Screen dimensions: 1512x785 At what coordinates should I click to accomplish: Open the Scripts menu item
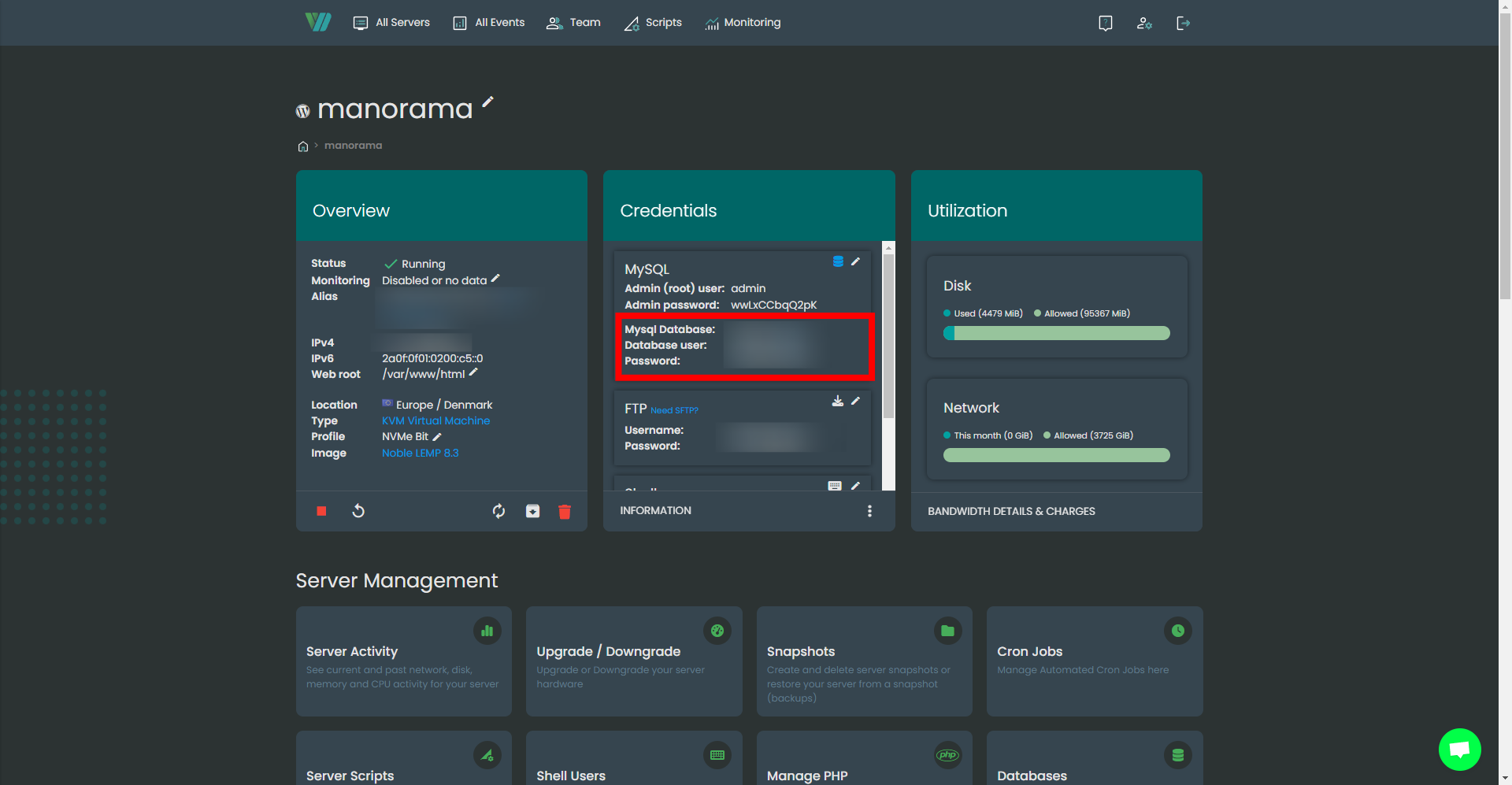653,23
